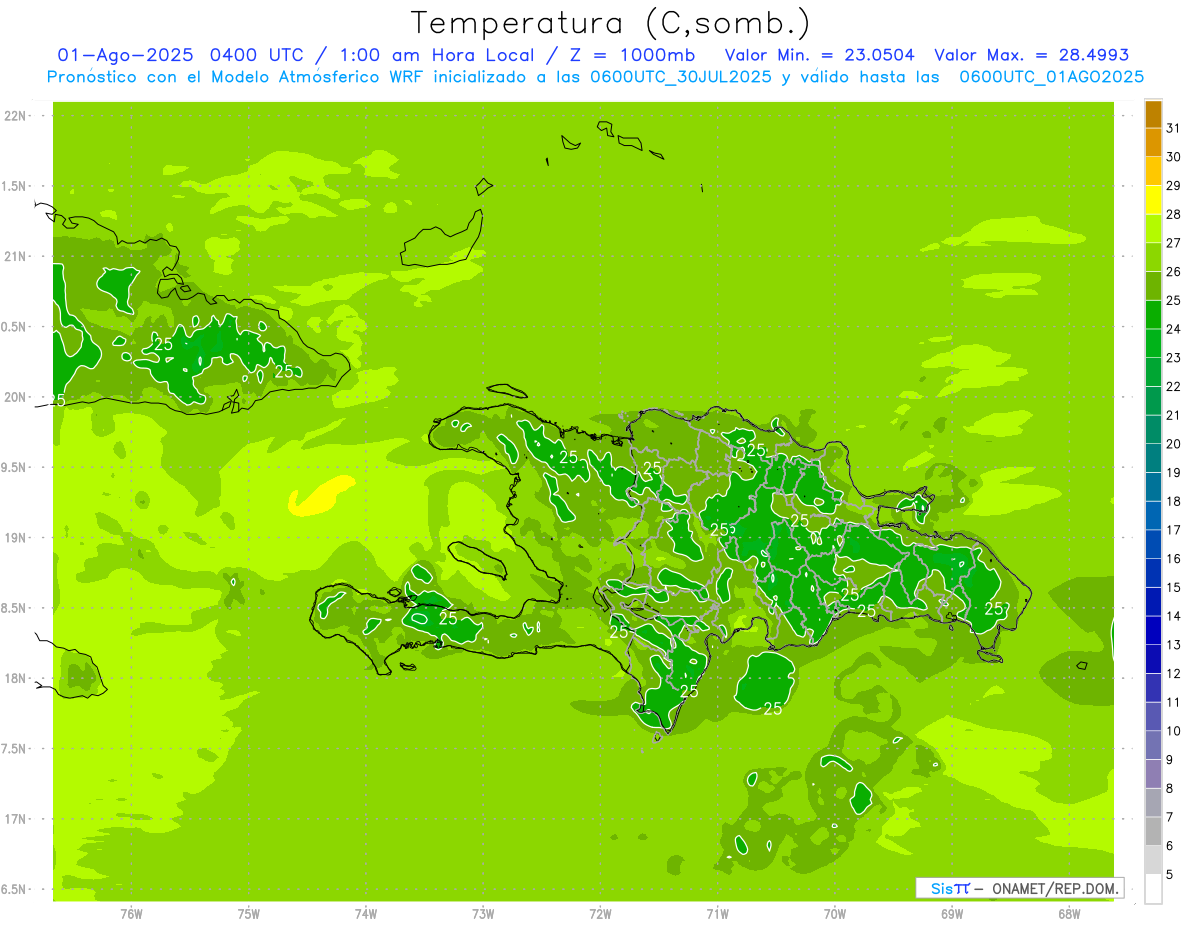Click the 75W longitude label
The image size is (1200, 927).
tap(249, 914)
